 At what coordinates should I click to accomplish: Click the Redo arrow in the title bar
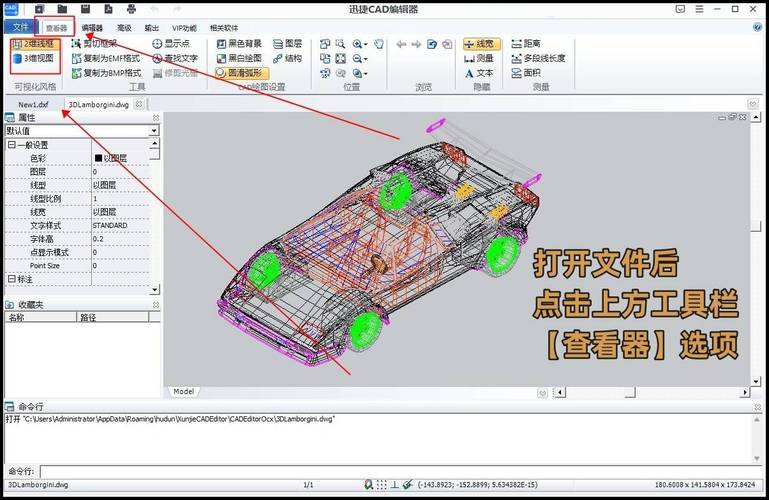point(177,9)
